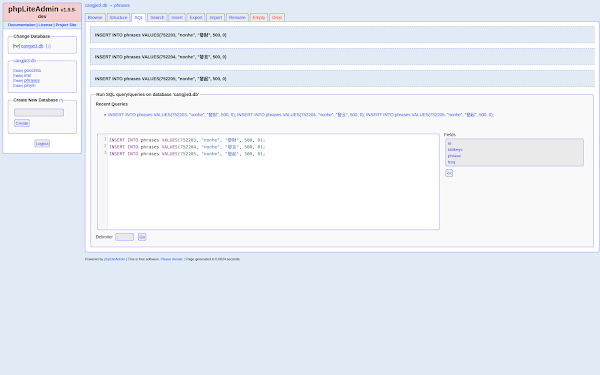Click the phrases breadcrumb link
This screenshot has width=600, height=375.
coord(122,5)
